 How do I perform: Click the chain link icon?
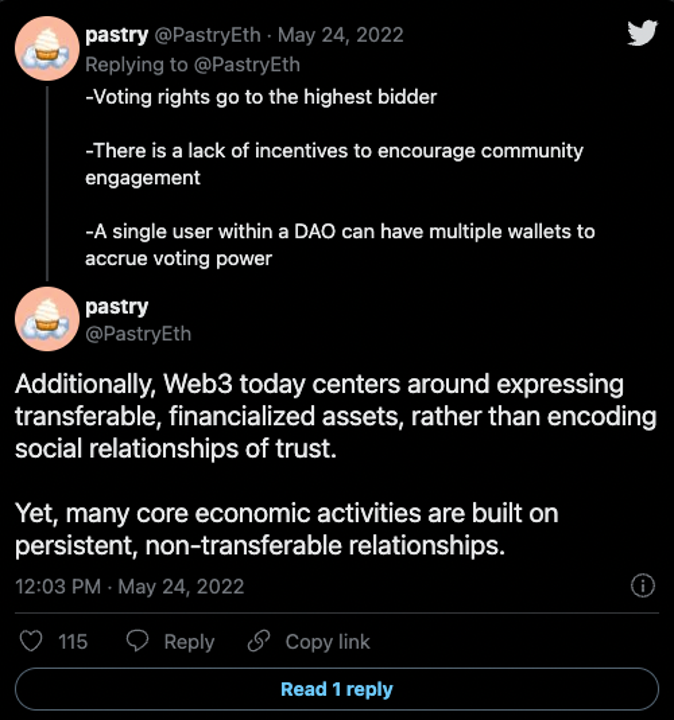(x=259, y=641)
